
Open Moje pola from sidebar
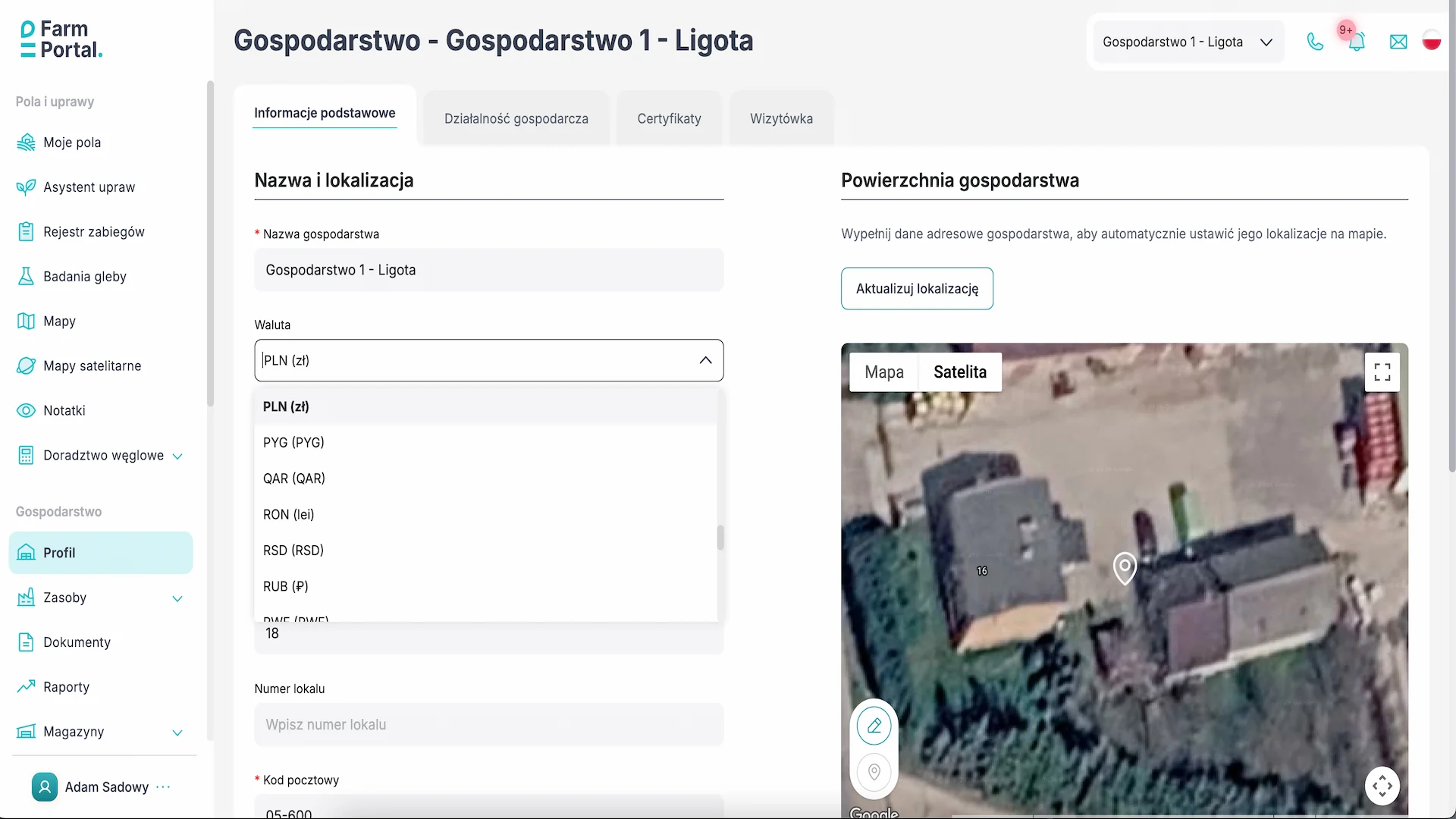click(72, 143)
